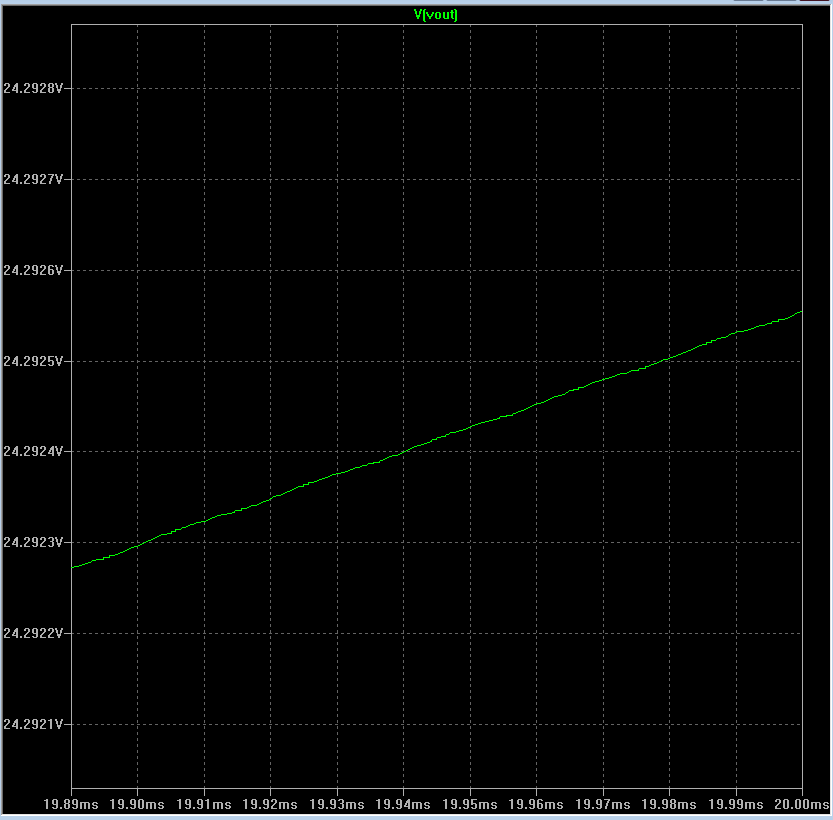
Task: Click the 19.92ms time axis label
Action: click(270, 805)
